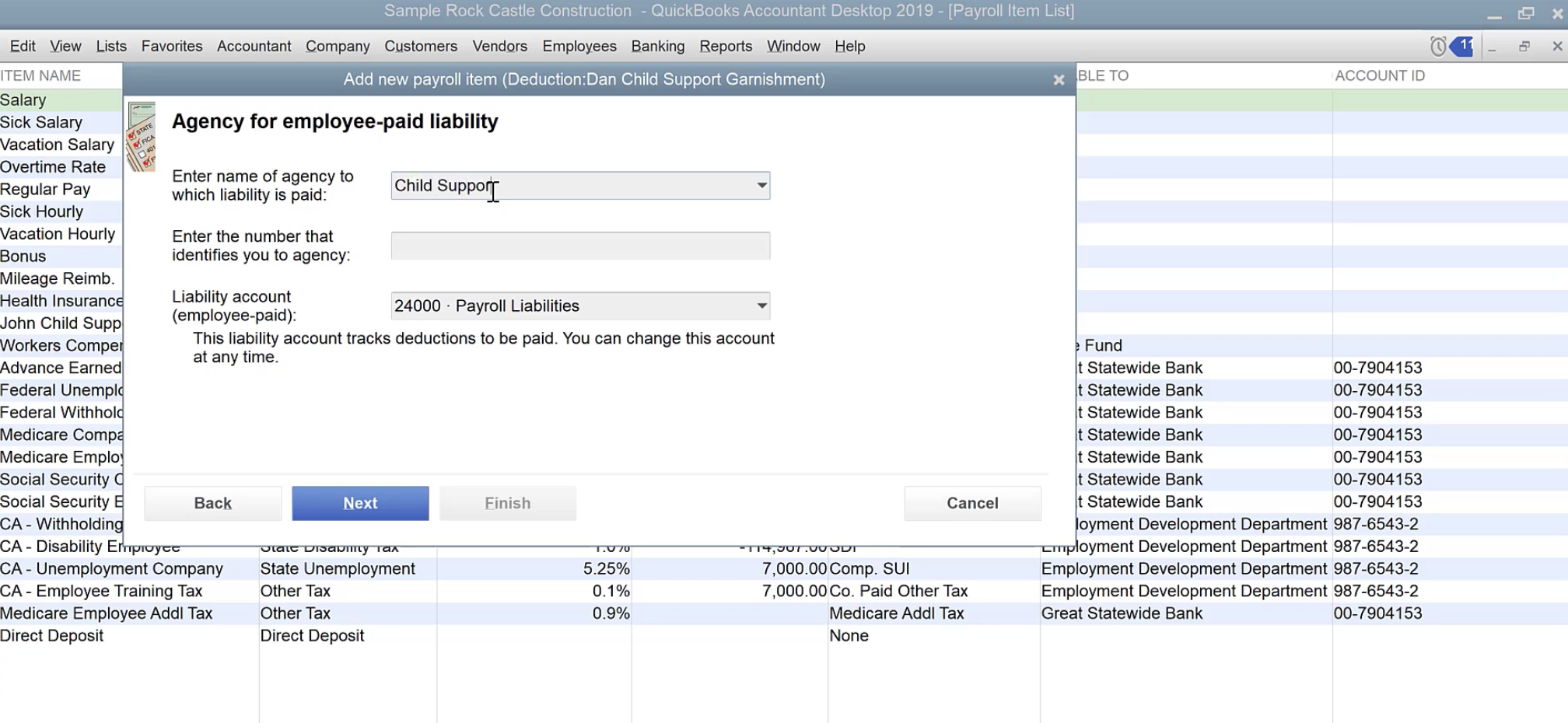Click inside the Child Support agency name field

[568, 186]
